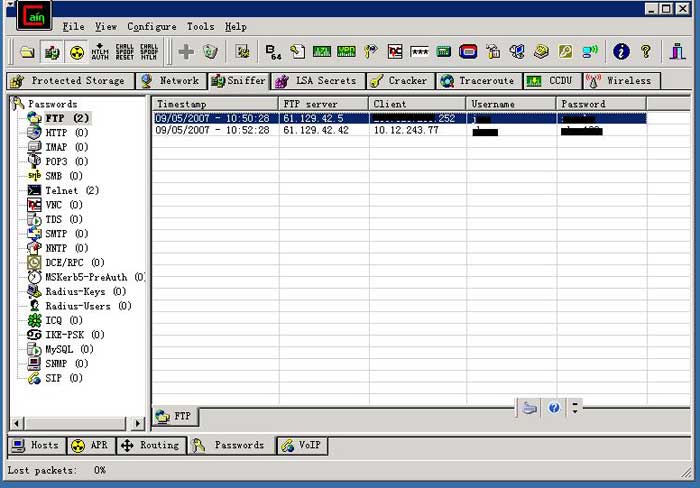Open the floating toolbar options arrows
The height and width of the screenshot is (488, 700).
pyautogui.click(x=575, y=407)
